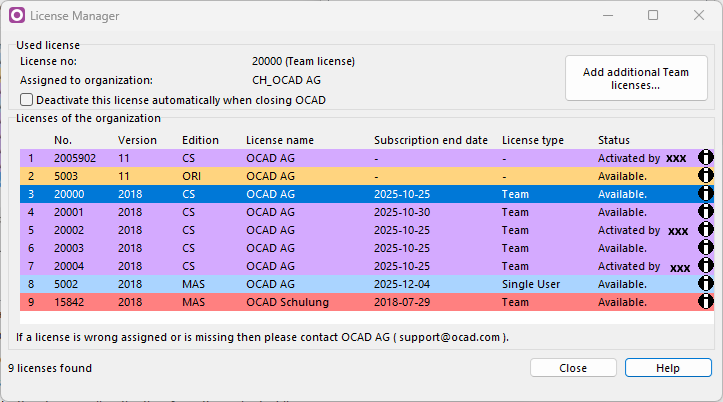Viewport: 723px width, 402px height.
Task: Click the 9 licenses found status text
Action: point(50,368)
